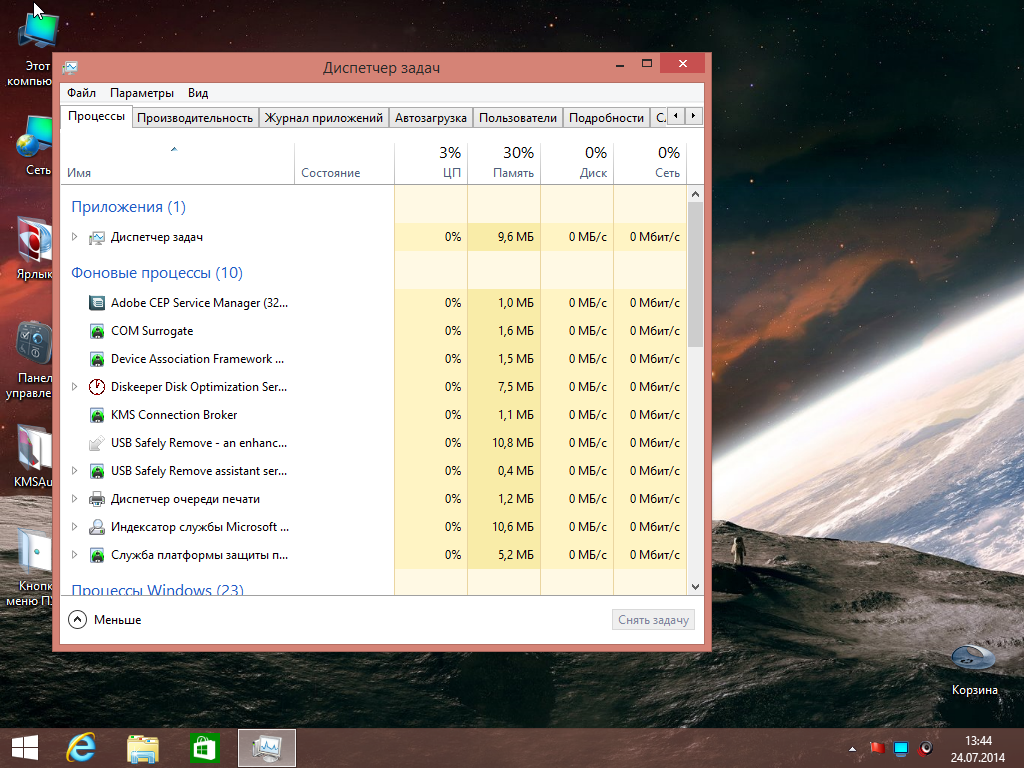Click the red flag tray icon

point(877,748)
